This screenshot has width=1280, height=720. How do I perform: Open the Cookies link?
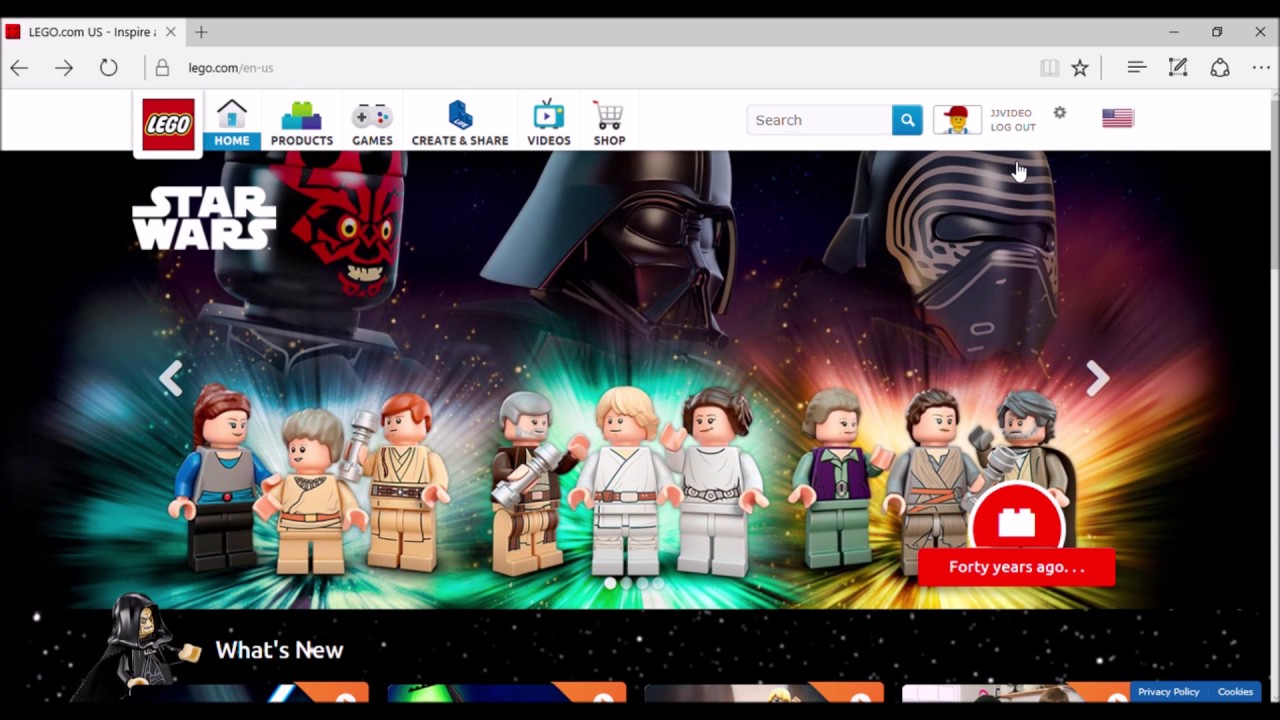pos(1235,692)
